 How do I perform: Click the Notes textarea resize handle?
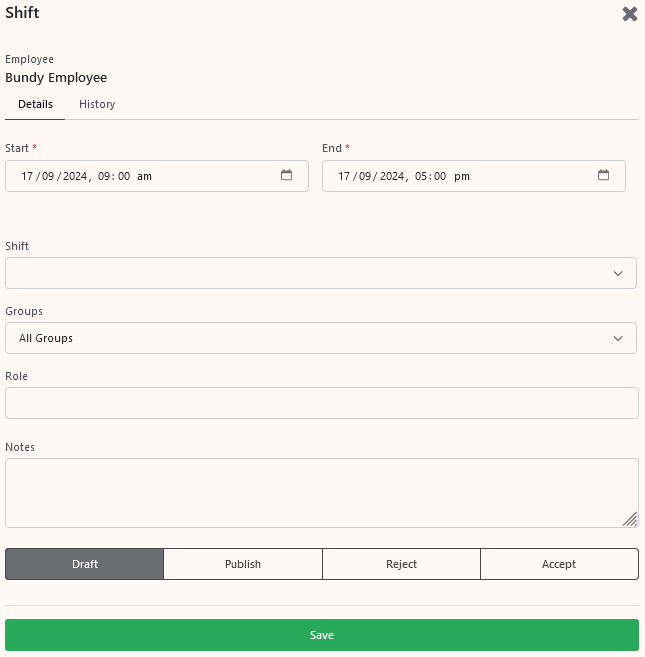[x=630, y=519]
